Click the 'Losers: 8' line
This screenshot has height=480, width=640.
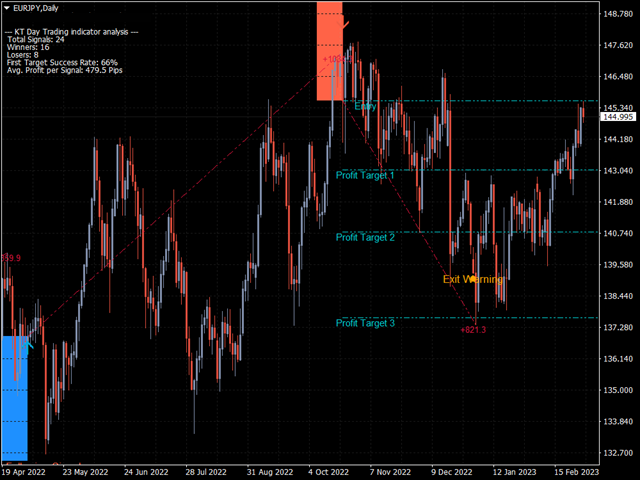23,55
